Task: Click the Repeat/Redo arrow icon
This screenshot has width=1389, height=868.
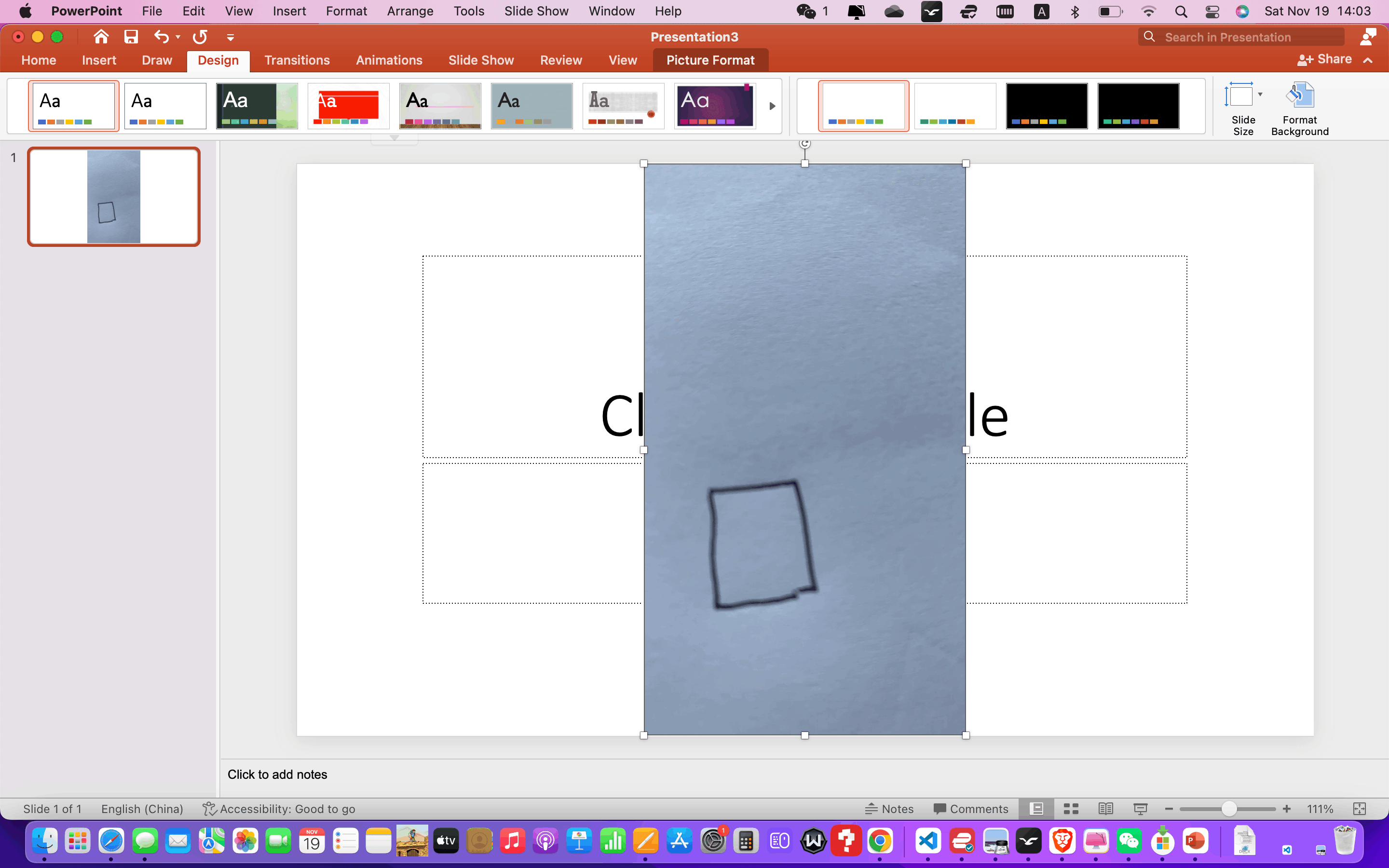Action: pyautogui.click(x=200, y=37)
